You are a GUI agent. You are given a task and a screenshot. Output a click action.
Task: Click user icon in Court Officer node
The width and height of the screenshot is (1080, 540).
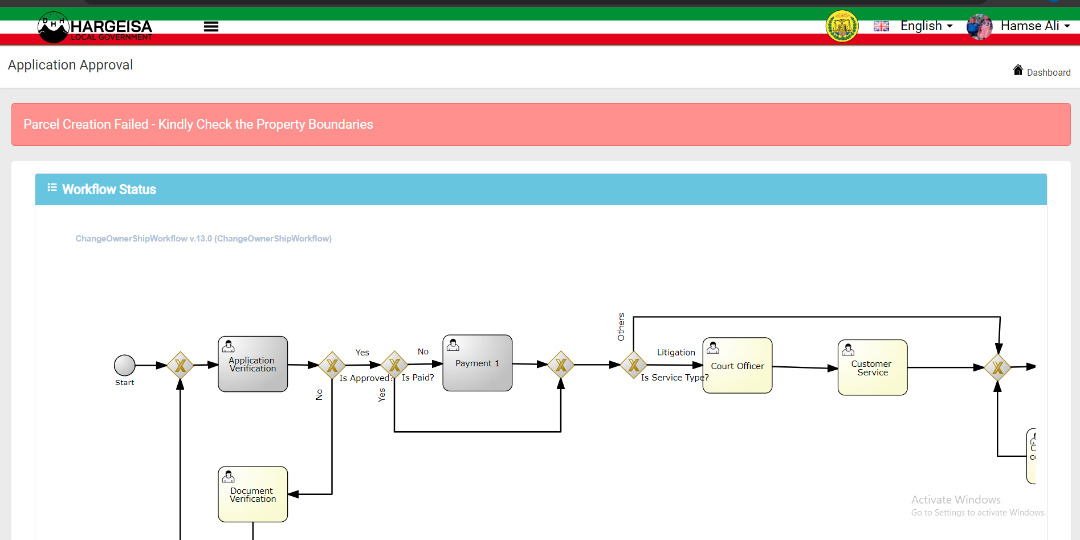pyautogui.click(x=713, y=347)
